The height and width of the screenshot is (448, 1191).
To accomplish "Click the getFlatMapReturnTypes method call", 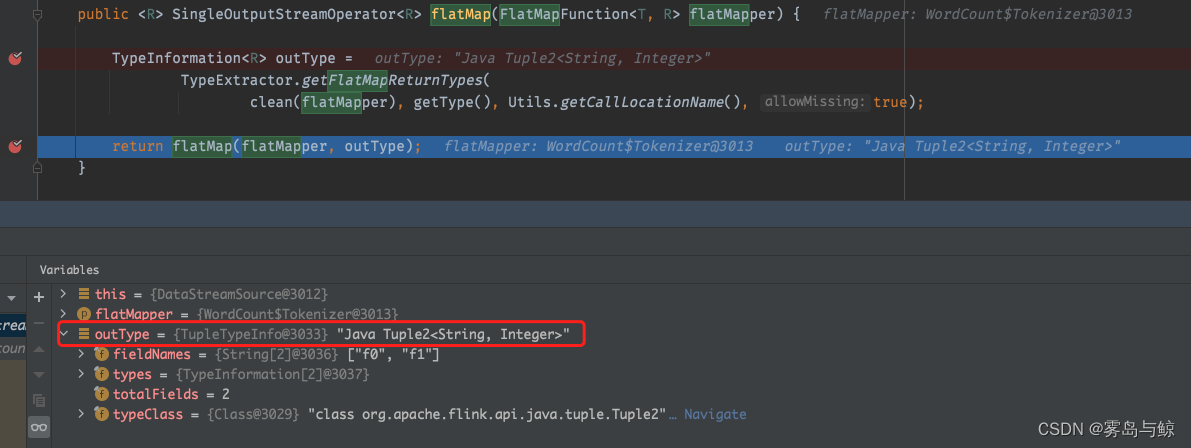I will tap(393, 80).
